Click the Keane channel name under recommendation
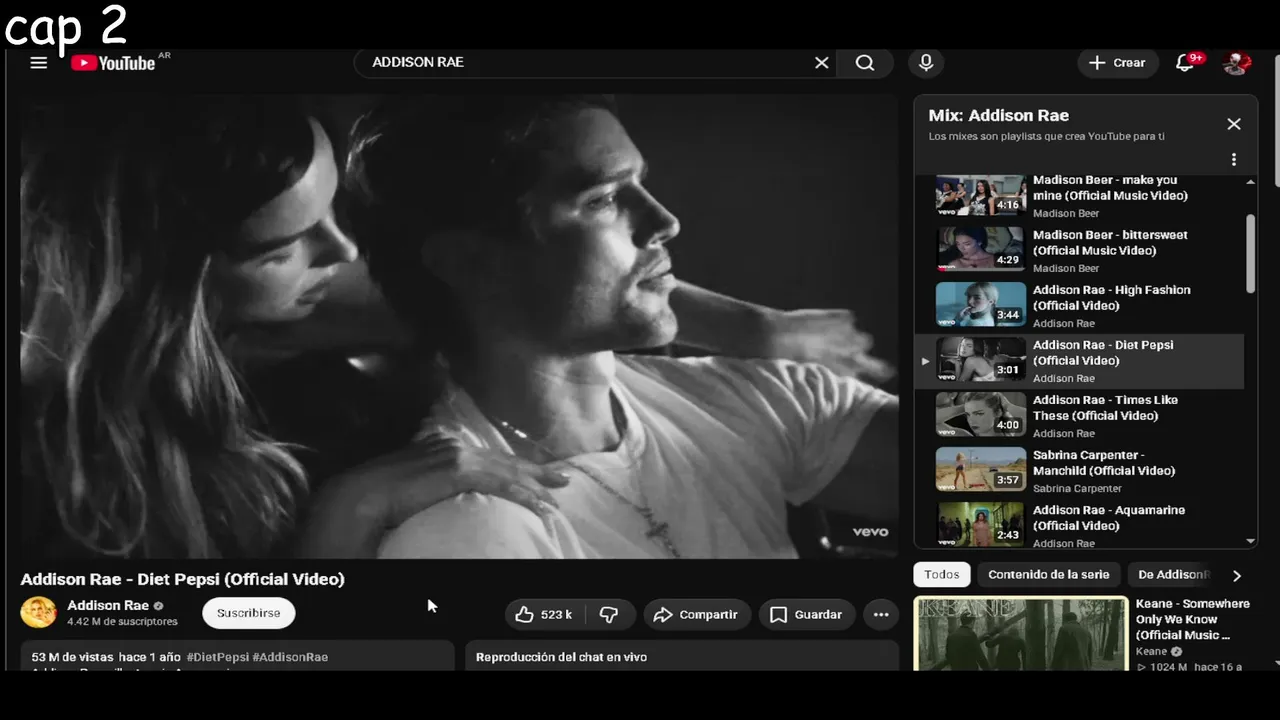Viewport: 1280px width, 720px height. click(1153, 651)
